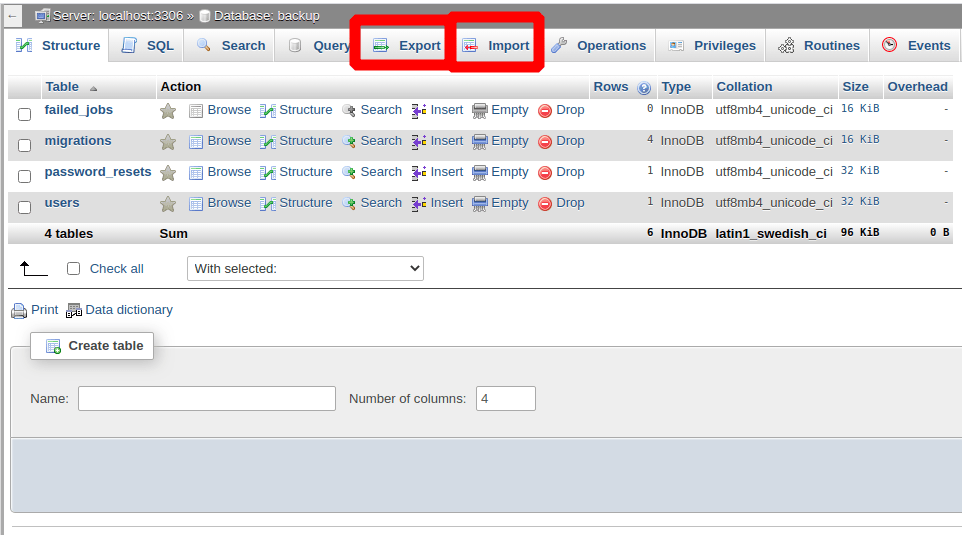
Task: Click Empty icon in password_resets row
Action: [x=480, y=173]
